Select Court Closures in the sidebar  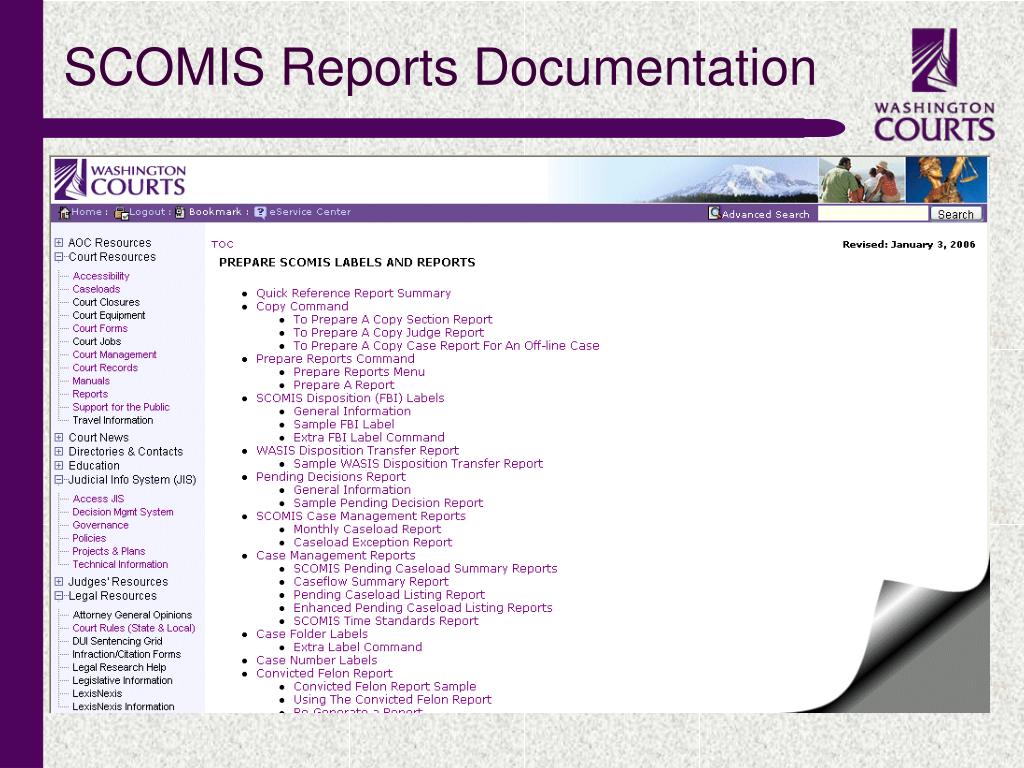pos(106,302)
